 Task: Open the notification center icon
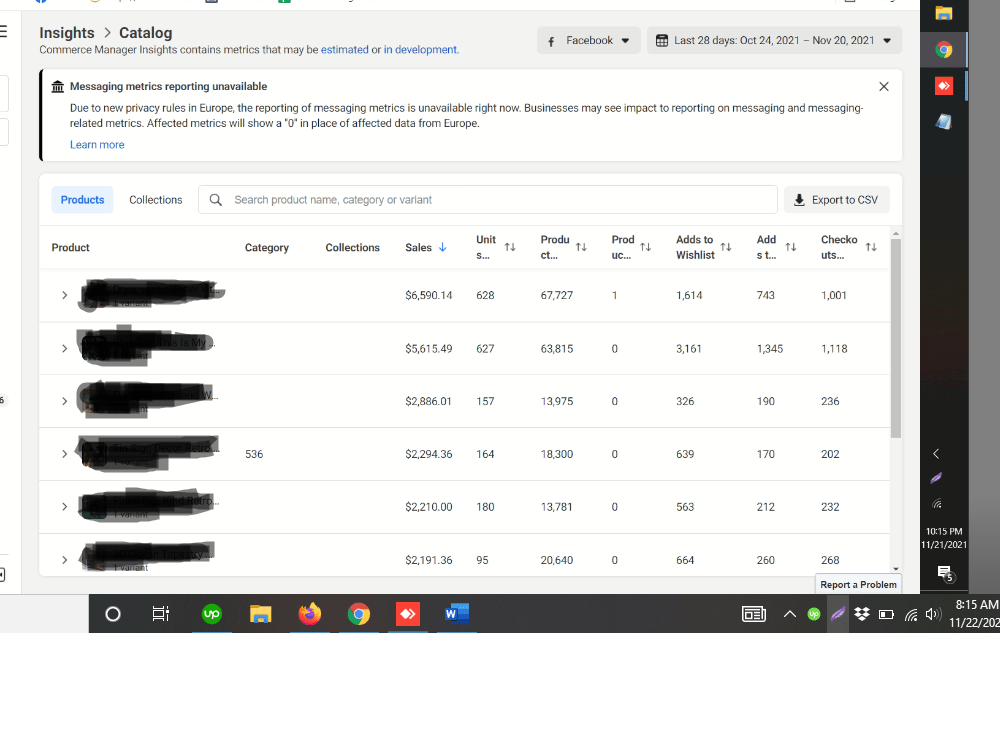pyautogui.click(x=945, y=573)
